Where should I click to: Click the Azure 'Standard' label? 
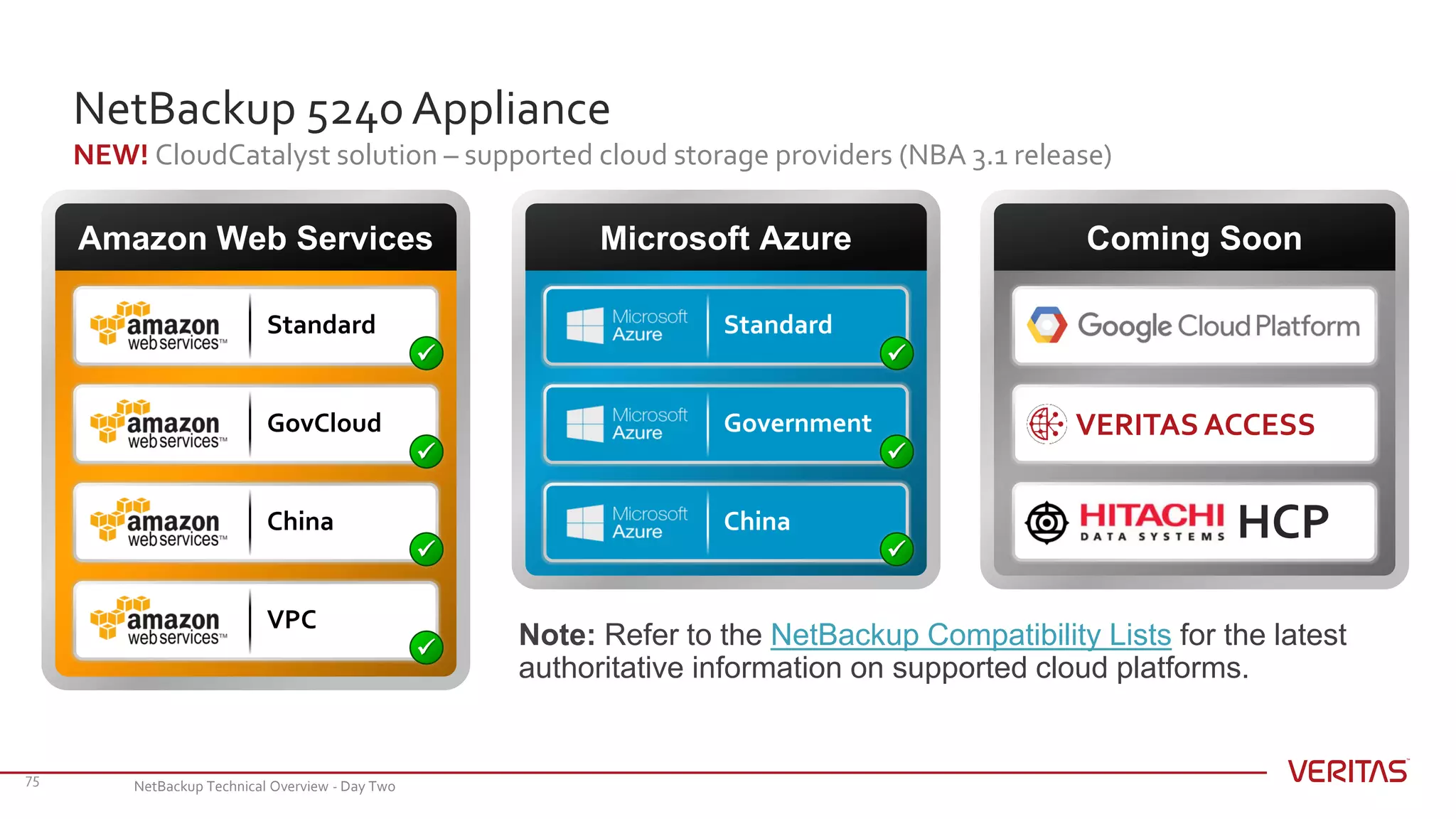pos(778,325)
